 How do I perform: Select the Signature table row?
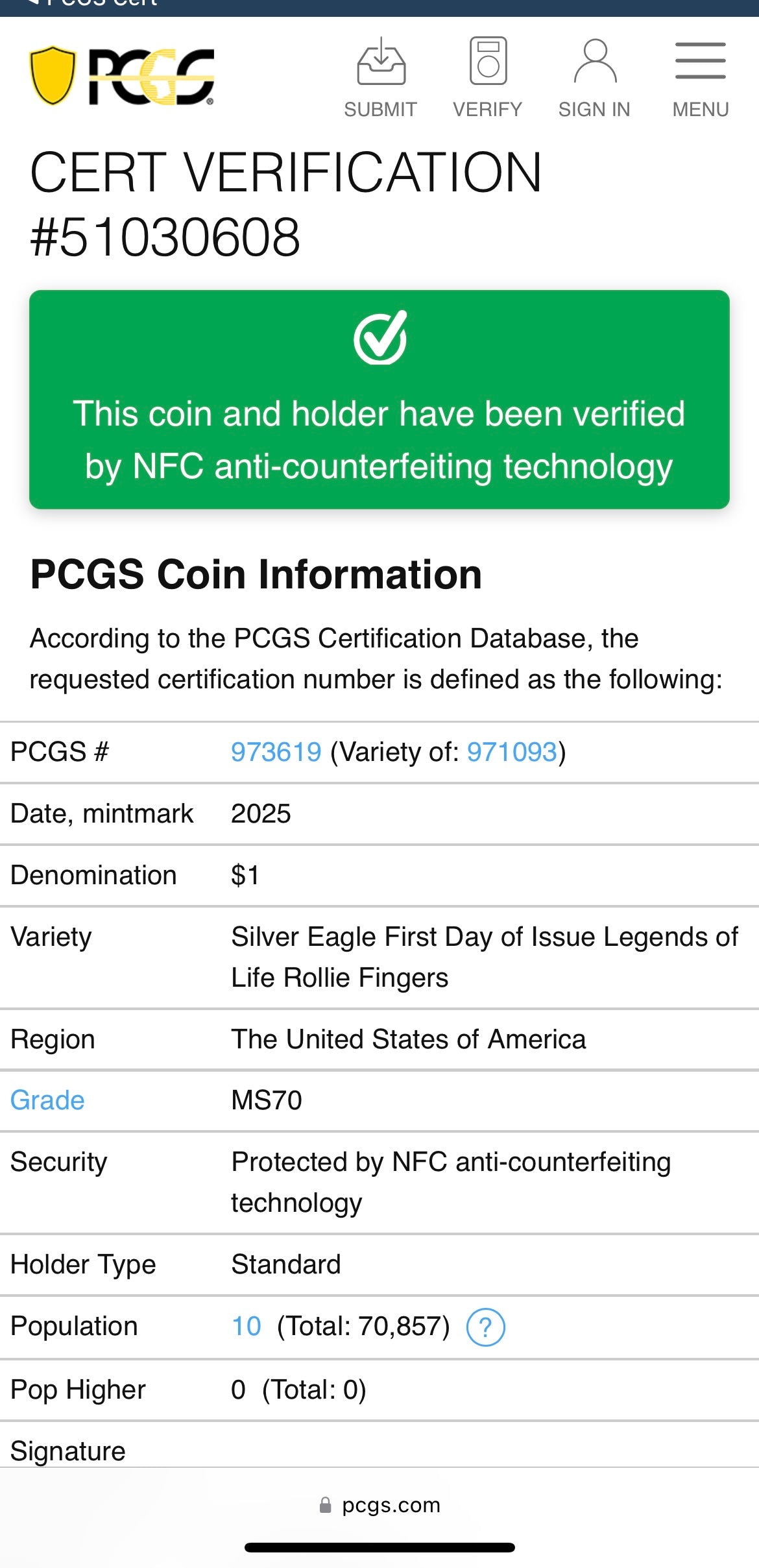click(68, 1451)
